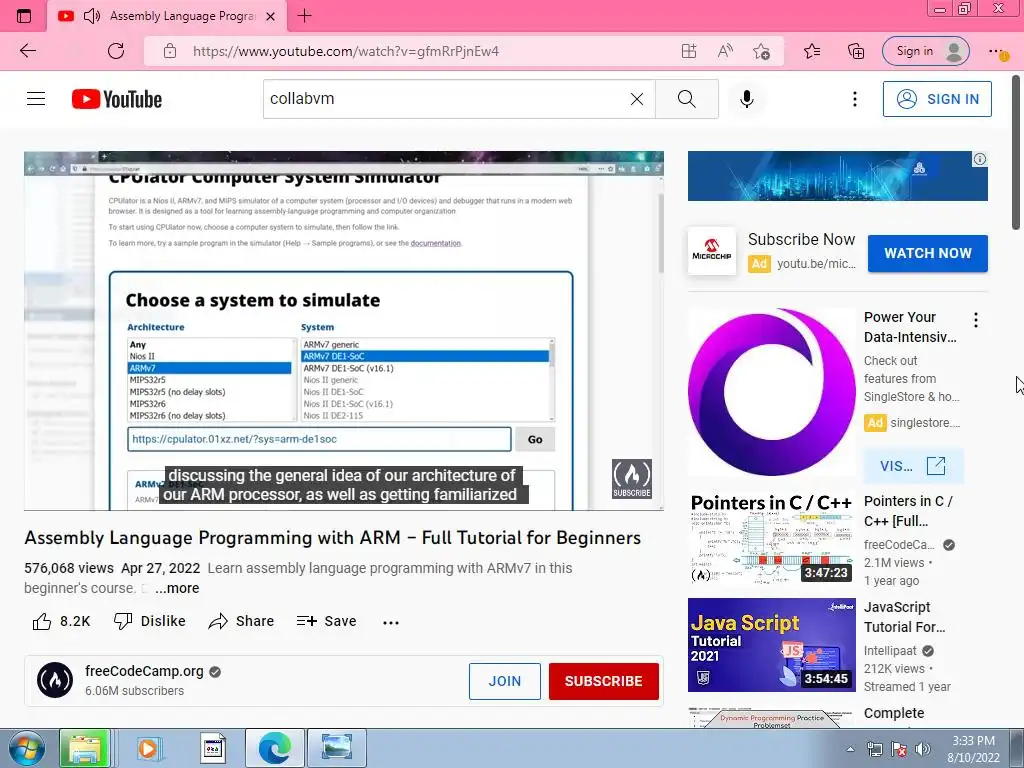1024x768 pixels.
Task: Open the Edge tab actions menu icon
Action: 24,16
